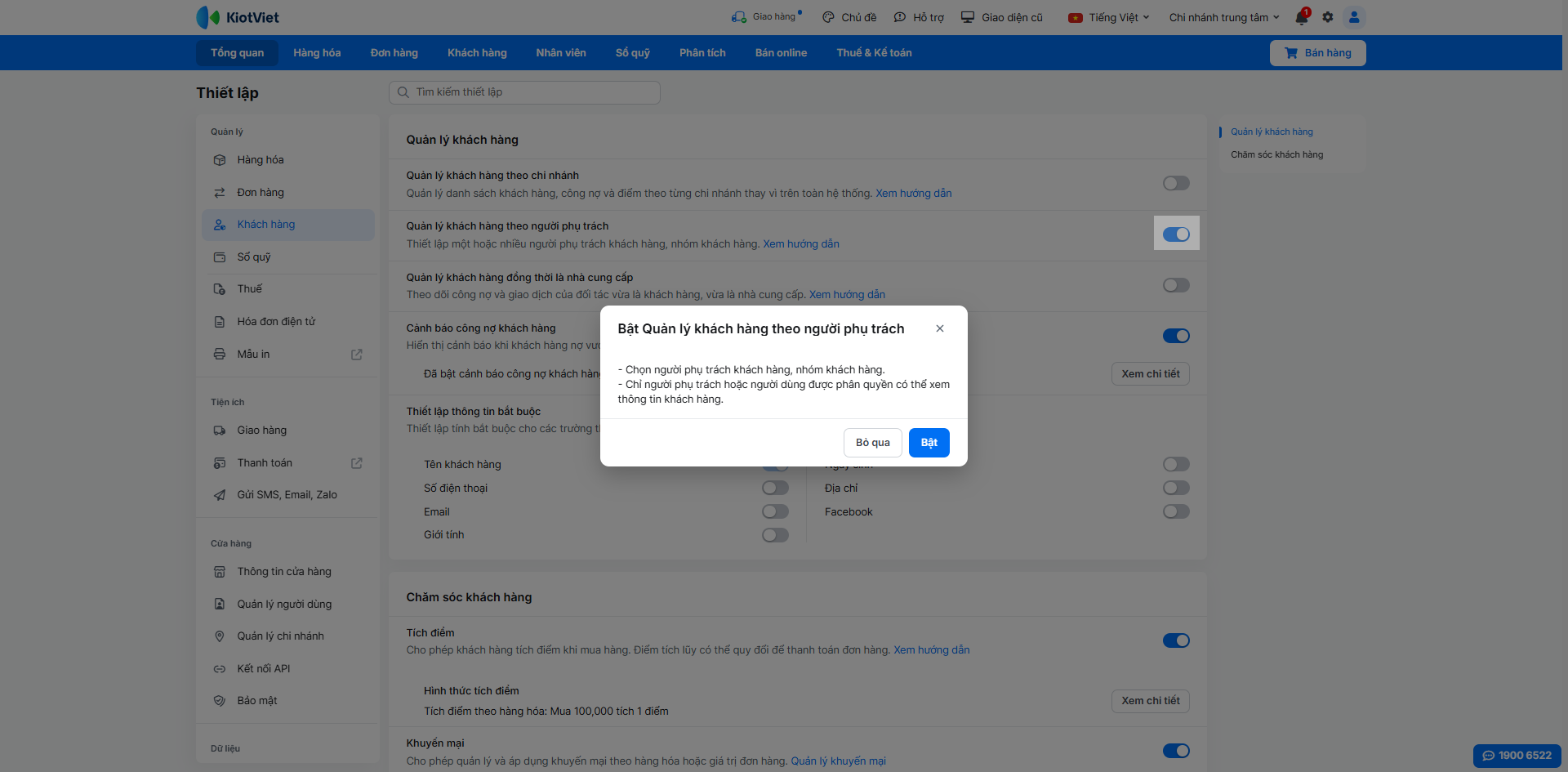Screen dimensions: 1568x772
Task: Click the Gửi SMS, Email, Zalo send icon
Action: click(x=220, y=495)
